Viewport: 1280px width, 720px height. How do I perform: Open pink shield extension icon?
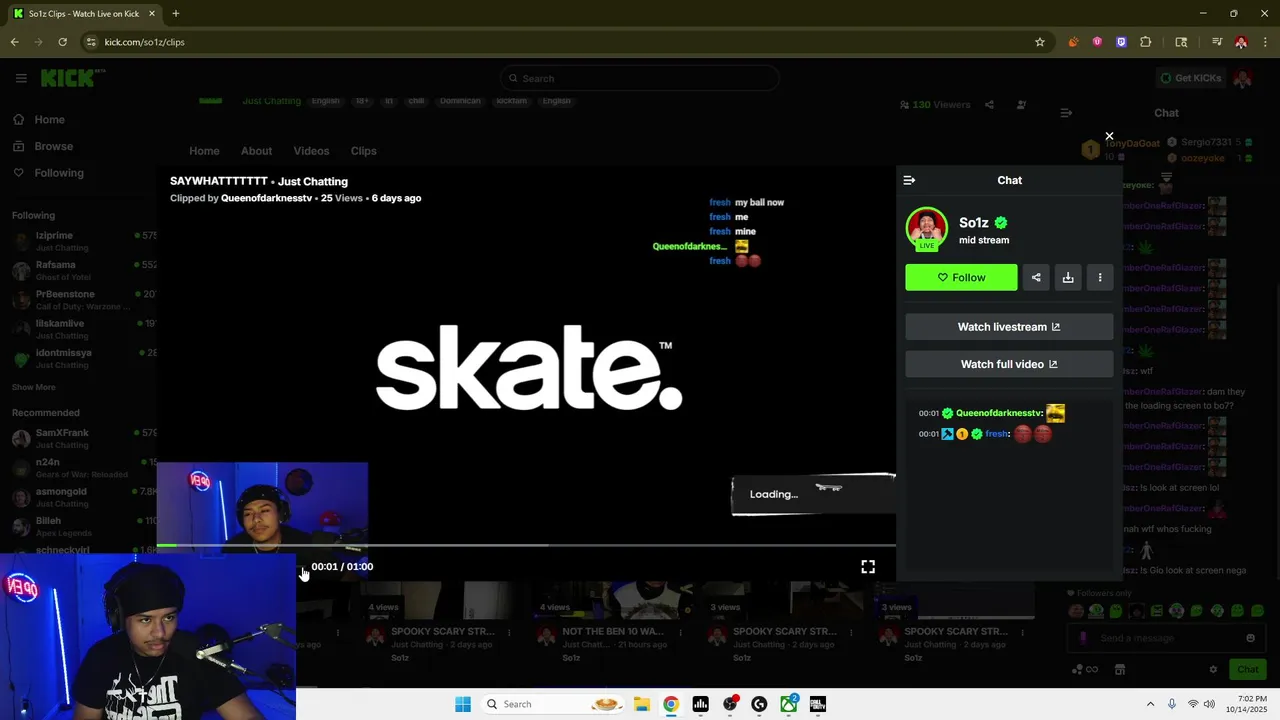[x=1097, y=42]
